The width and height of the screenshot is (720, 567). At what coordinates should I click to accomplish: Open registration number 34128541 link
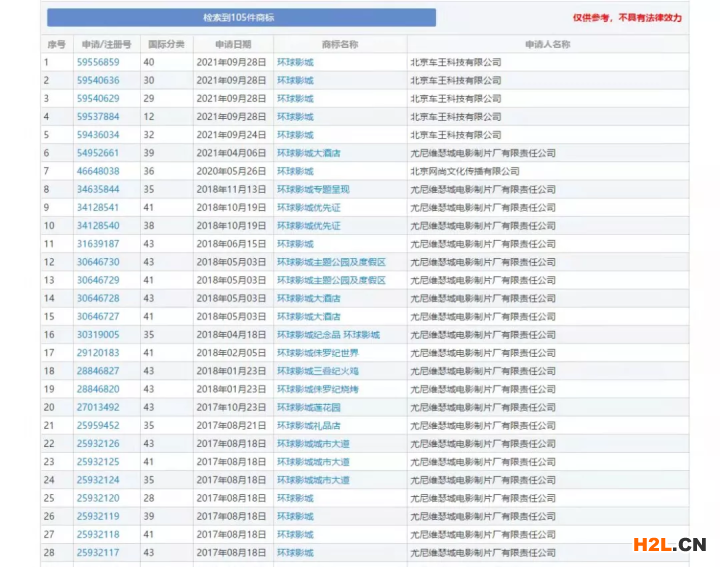pos(98,208)
